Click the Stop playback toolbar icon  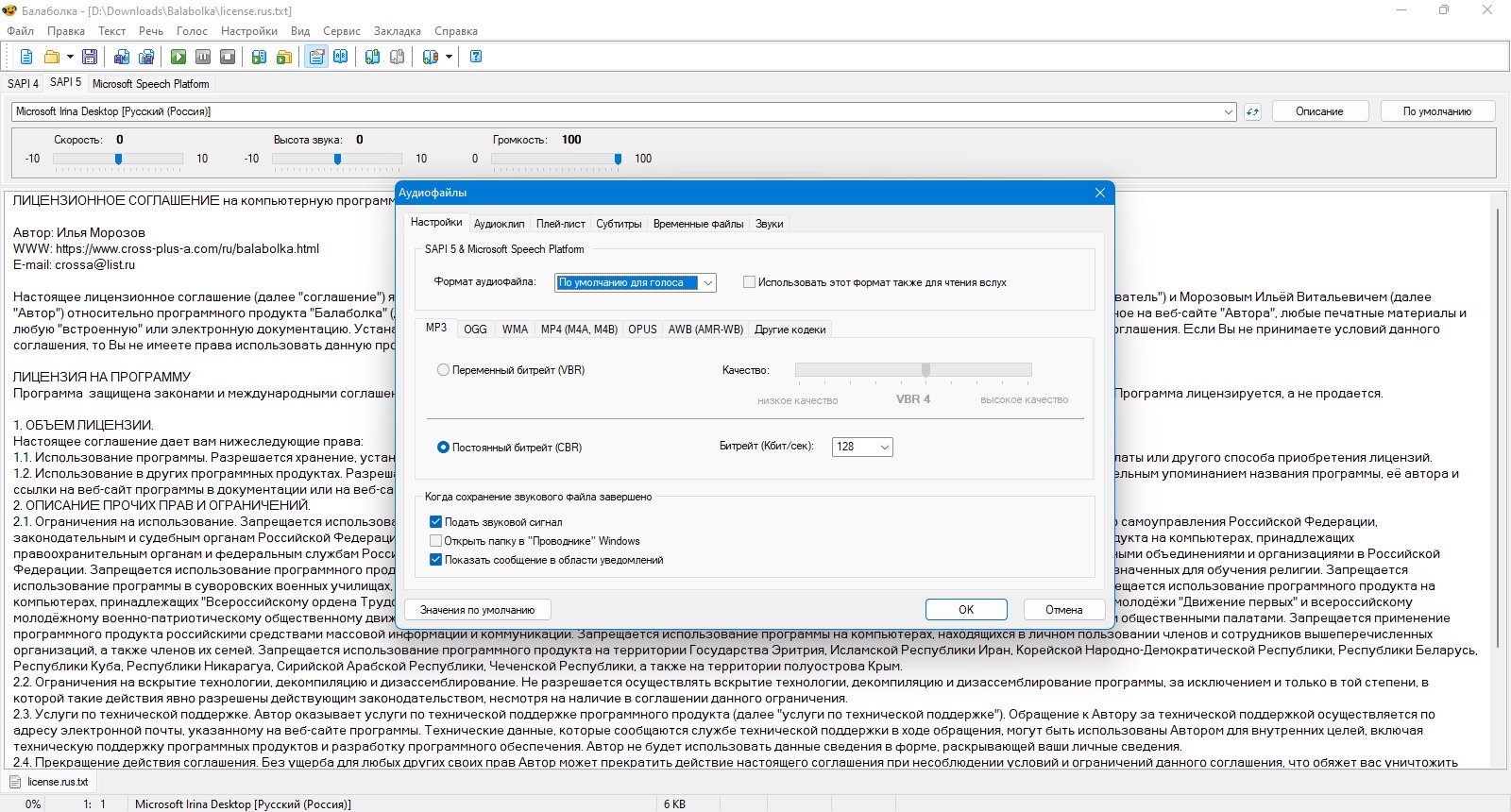click(x=228, y=57)
